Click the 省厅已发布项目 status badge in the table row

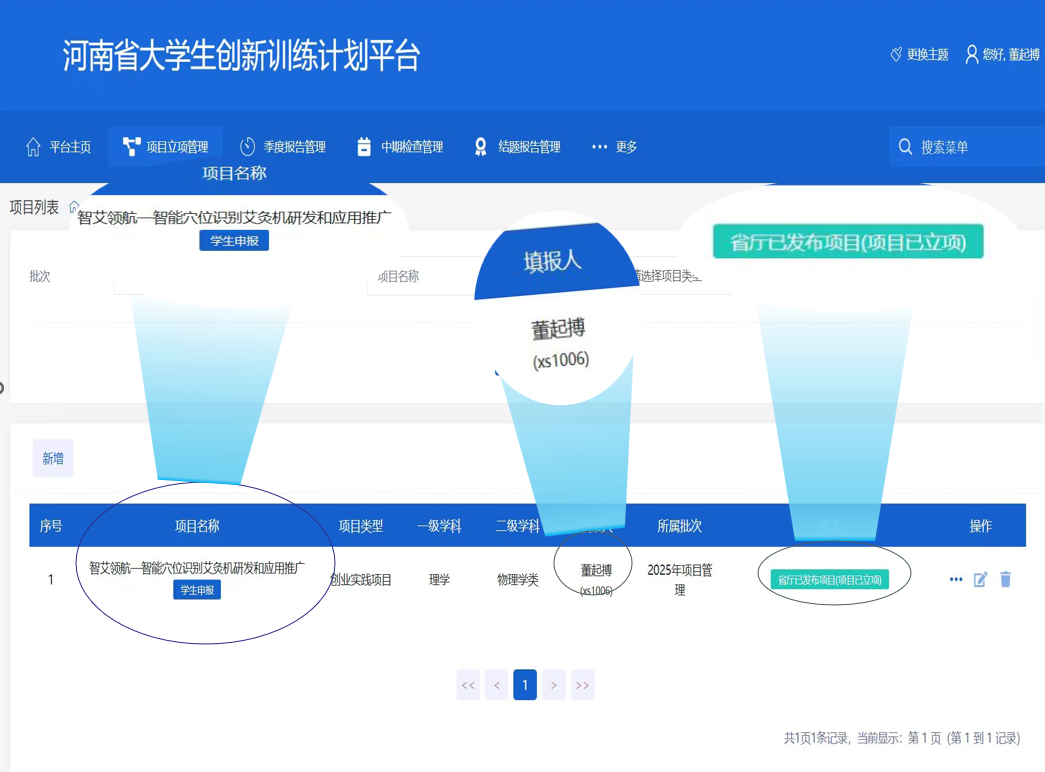pos(830,580)
